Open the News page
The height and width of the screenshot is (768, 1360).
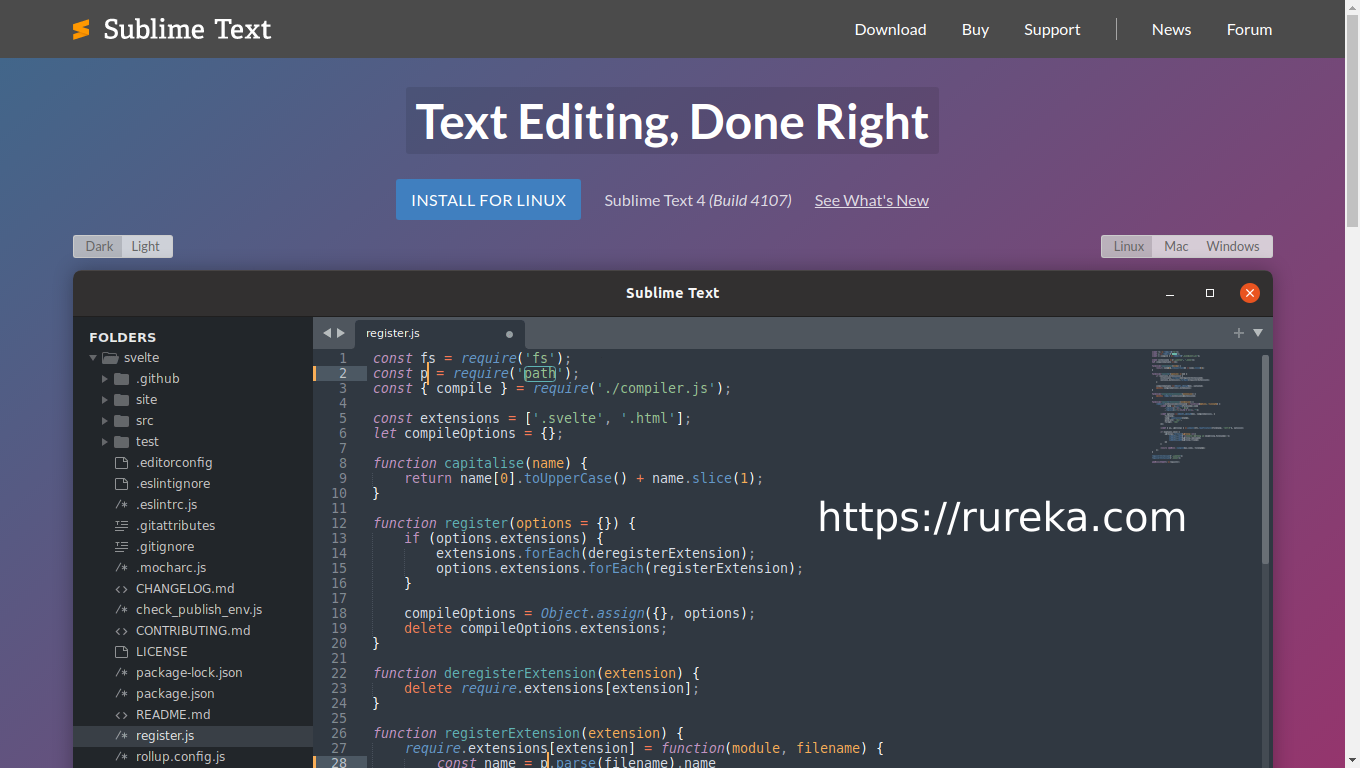pyautogui.click(x=1171, y=30)
